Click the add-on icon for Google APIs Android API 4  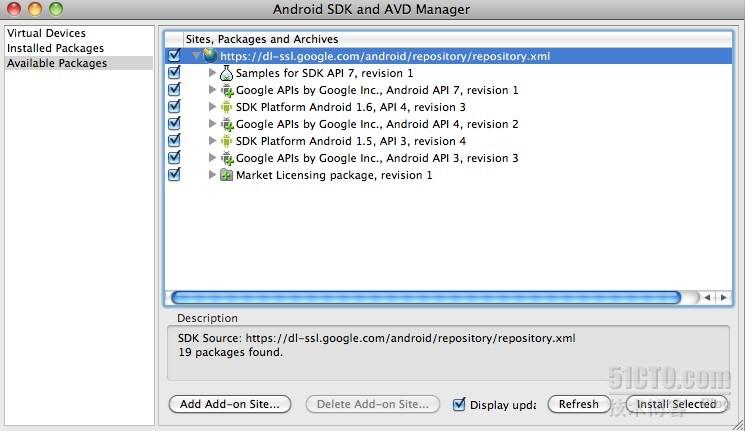point(227,125)
